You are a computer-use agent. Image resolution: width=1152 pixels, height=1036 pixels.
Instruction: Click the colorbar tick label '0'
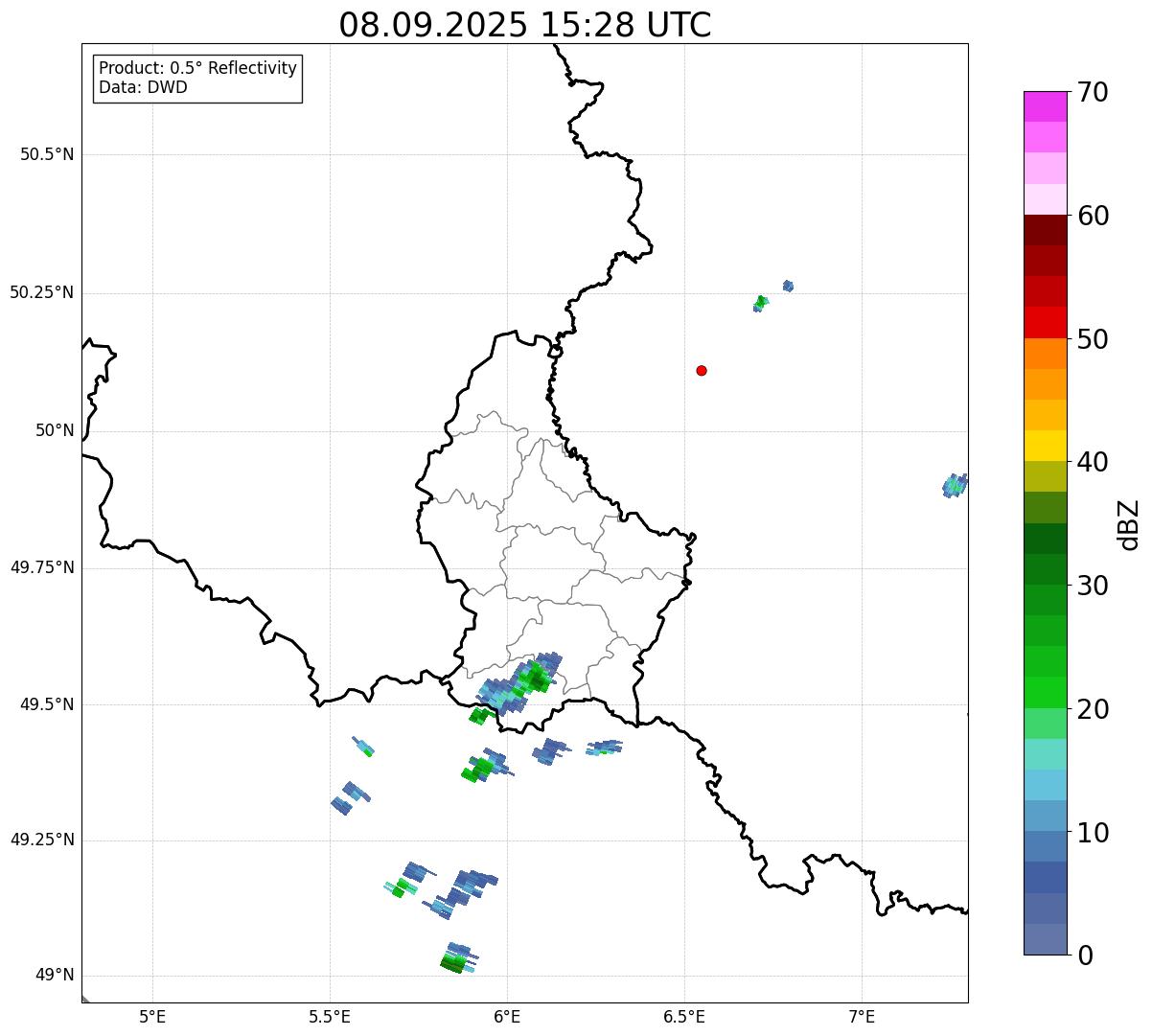[1085, 955]
